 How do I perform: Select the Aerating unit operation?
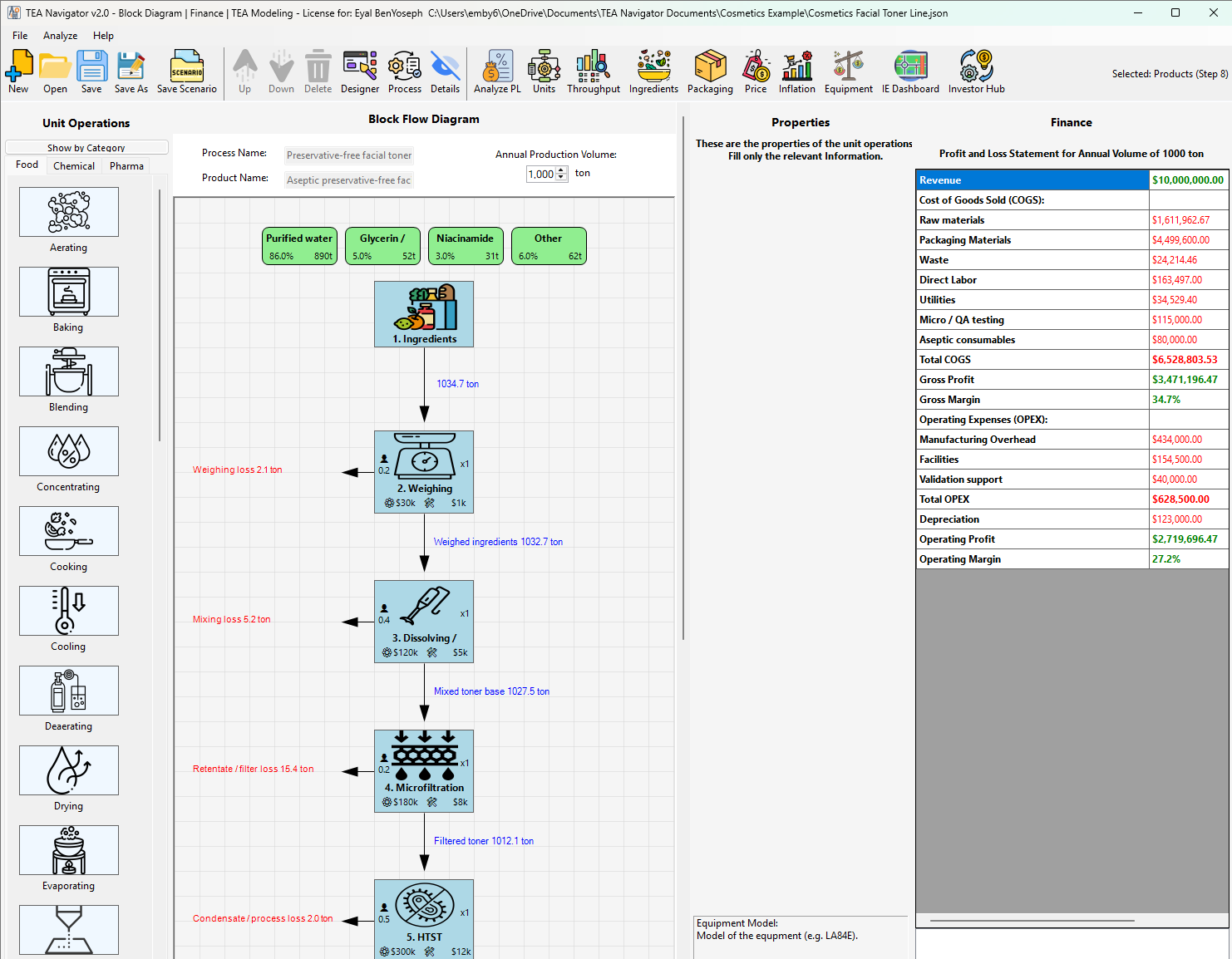(69, 212)
